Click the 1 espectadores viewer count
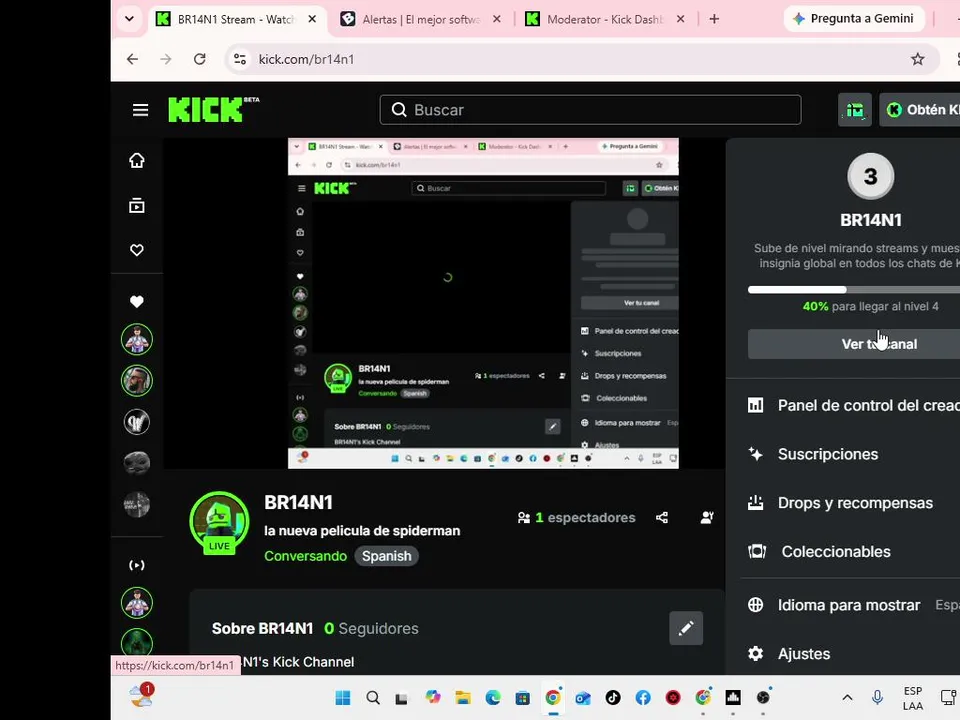This screenshot has width=960, height=720. [577, 518]
